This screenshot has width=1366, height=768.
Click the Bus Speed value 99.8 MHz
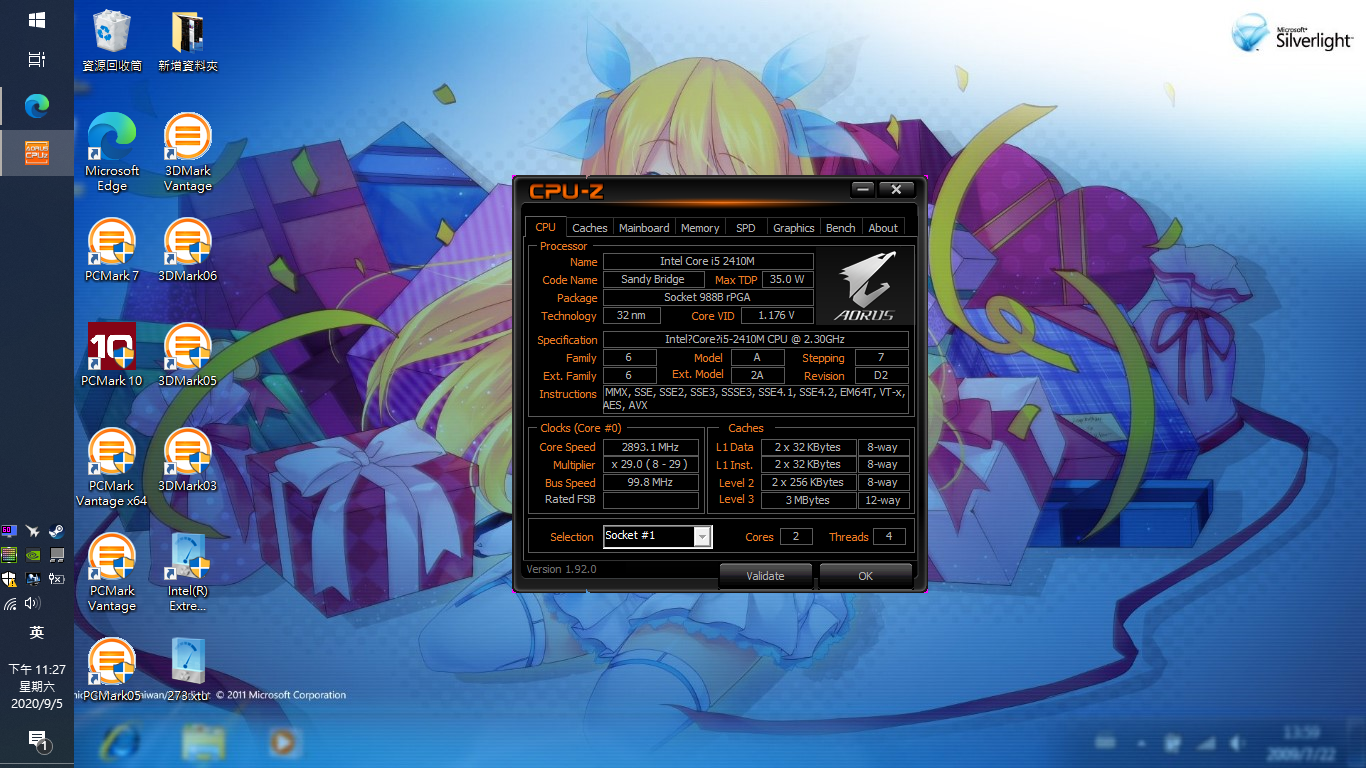[x=651, y=483]
